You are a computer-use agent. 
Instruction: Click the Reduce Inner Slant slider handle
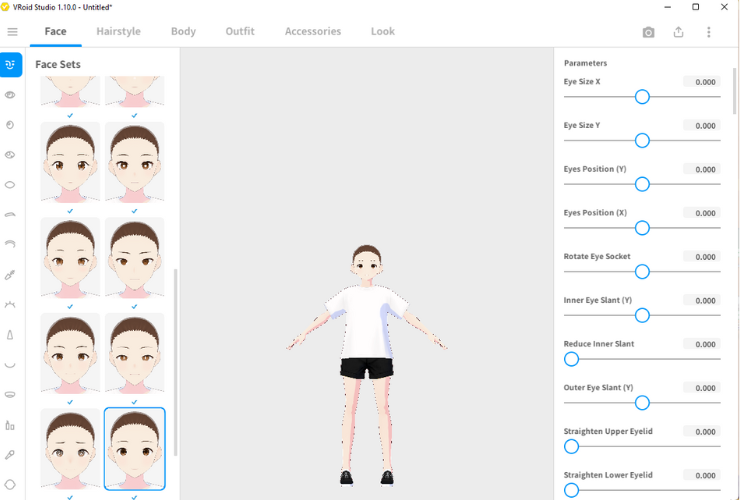[x=571, y=359]
